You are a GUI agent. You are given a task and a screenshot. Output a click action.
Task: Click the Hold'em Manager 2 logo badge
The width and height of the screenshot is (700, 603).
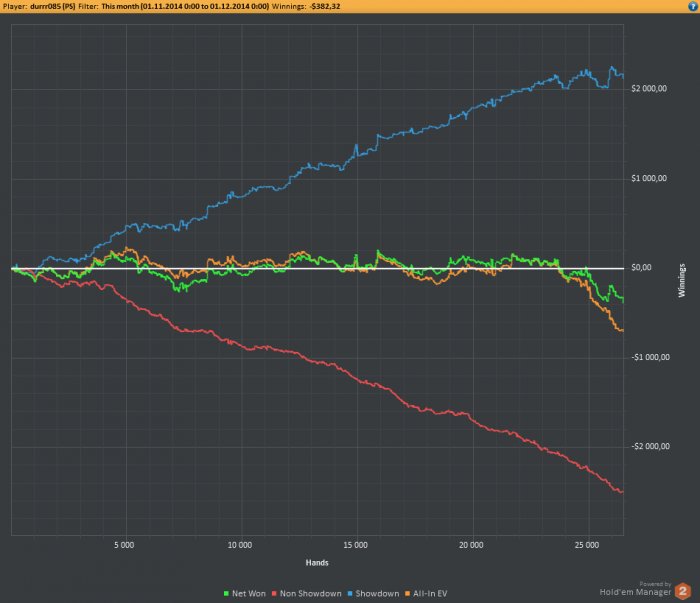tap(683, 591)
